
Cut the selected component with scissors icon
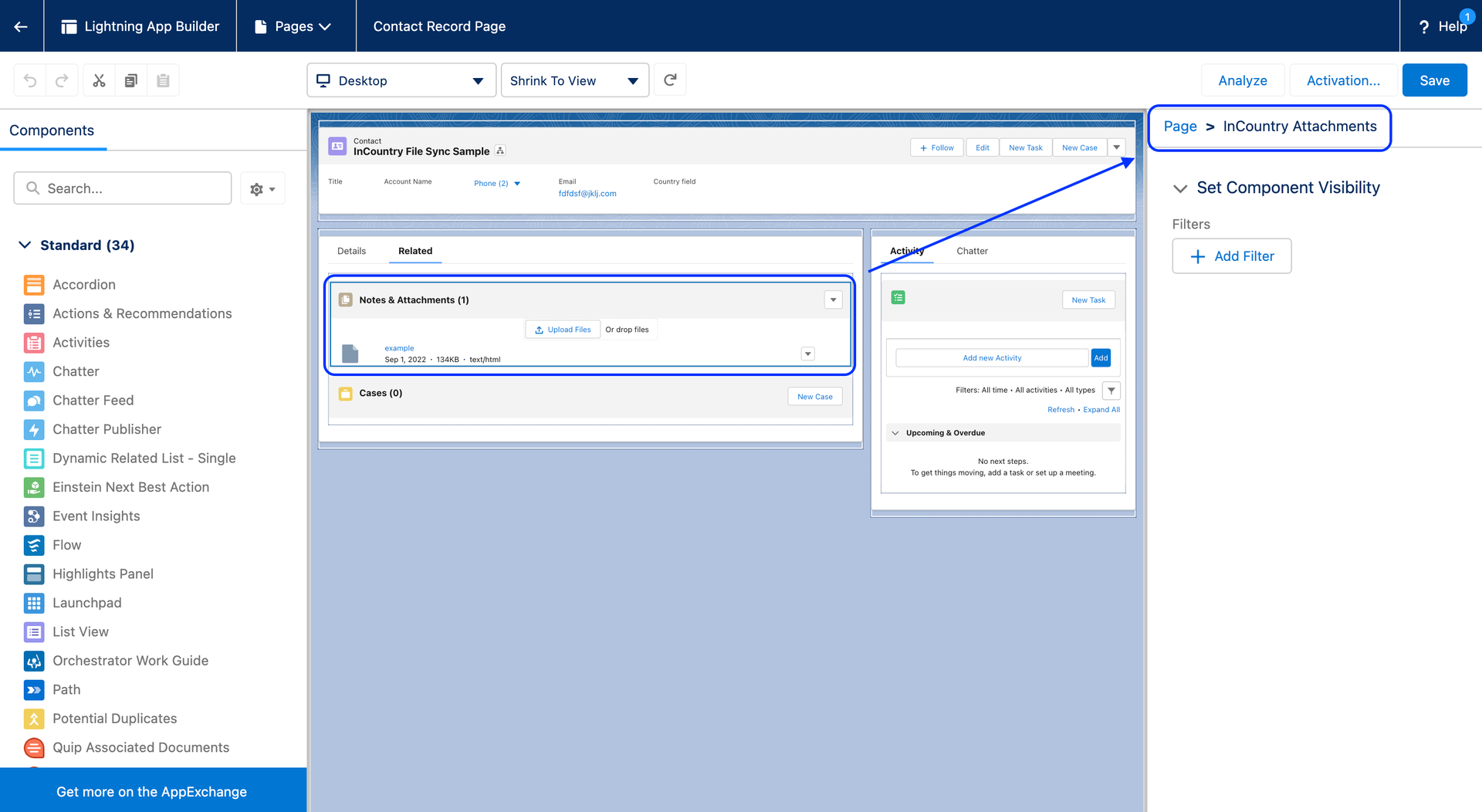99,80
